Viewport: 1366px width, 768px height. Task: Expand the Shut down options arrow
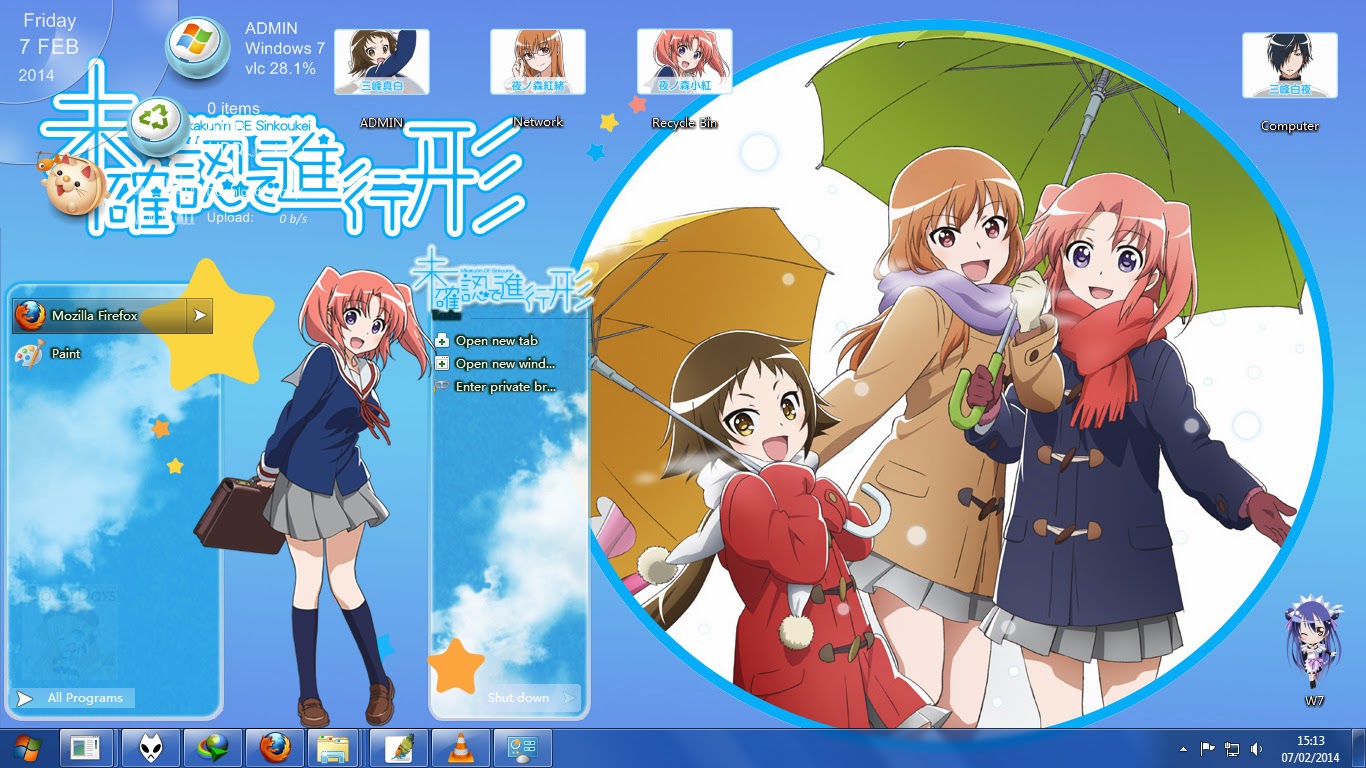coord(570,697)
